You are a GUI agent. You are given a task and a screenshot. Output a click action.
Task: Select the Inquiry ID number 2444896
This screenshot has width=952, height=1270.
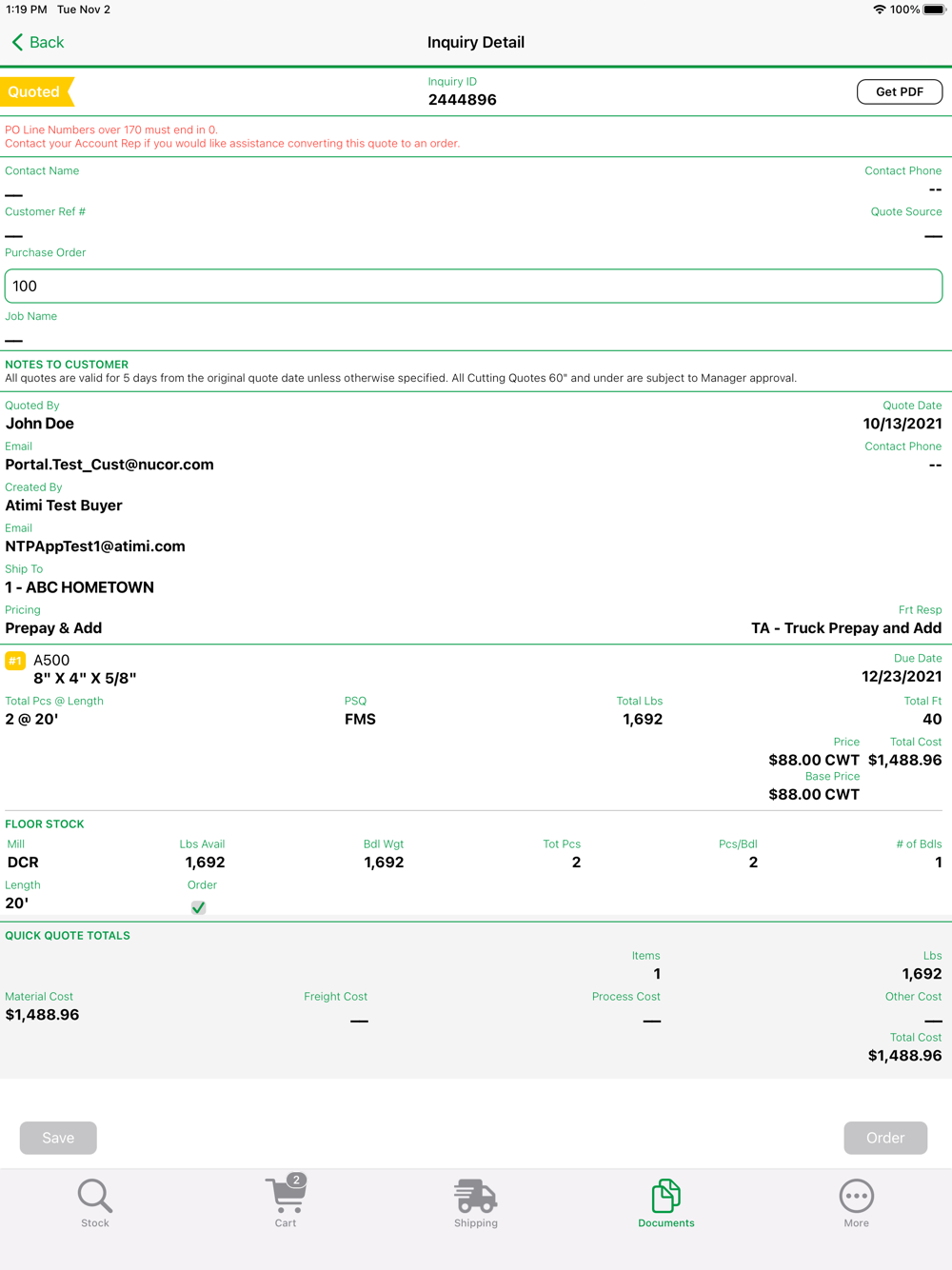(462, 100)
